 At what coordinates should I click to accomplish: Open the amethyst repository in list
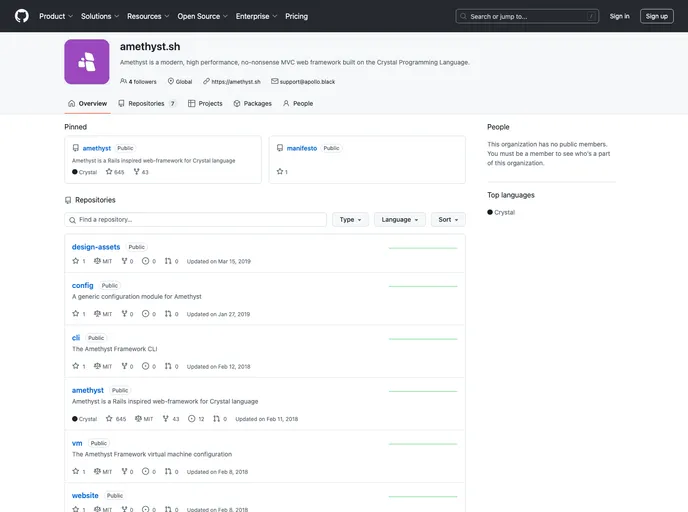tap(88, 390)
